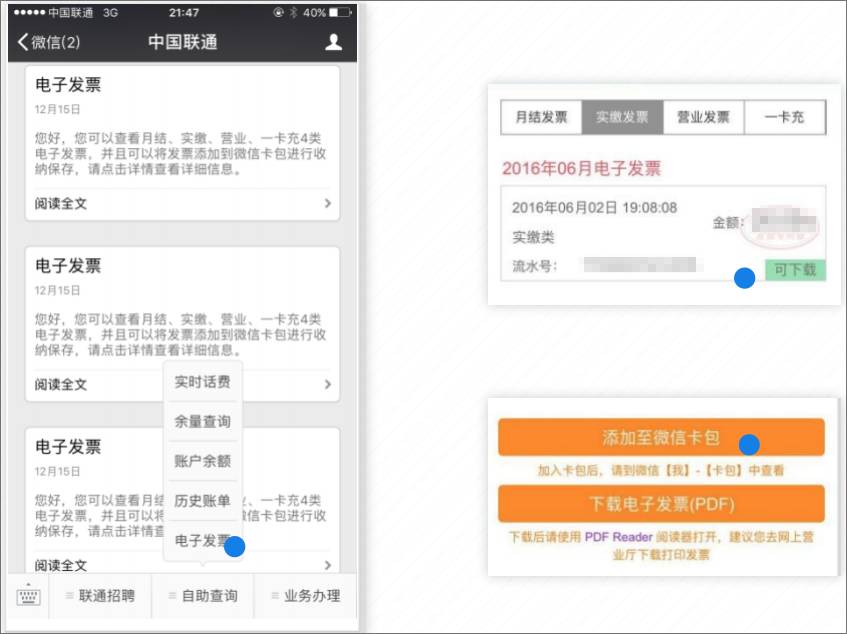Tap 添加至微信卡包 orange button
847x634 pixels.
(x=661, y=437)
